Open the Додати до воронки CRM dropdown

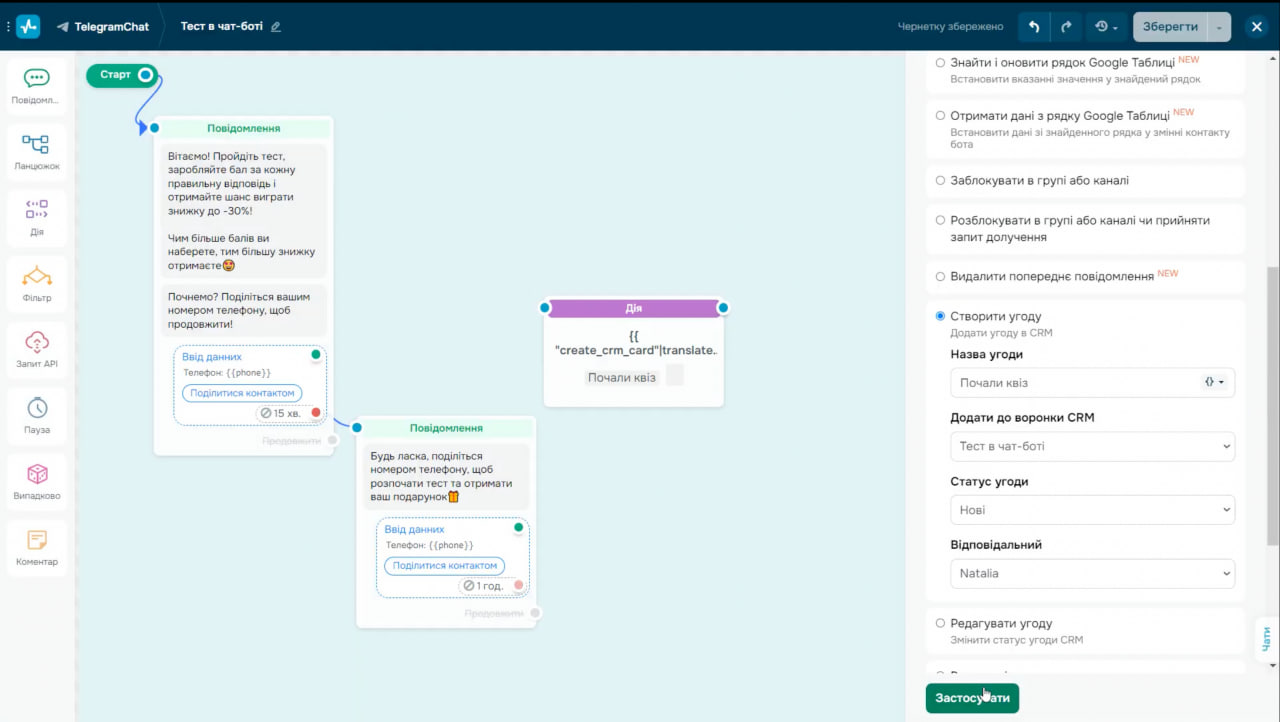pos(1092,446)
